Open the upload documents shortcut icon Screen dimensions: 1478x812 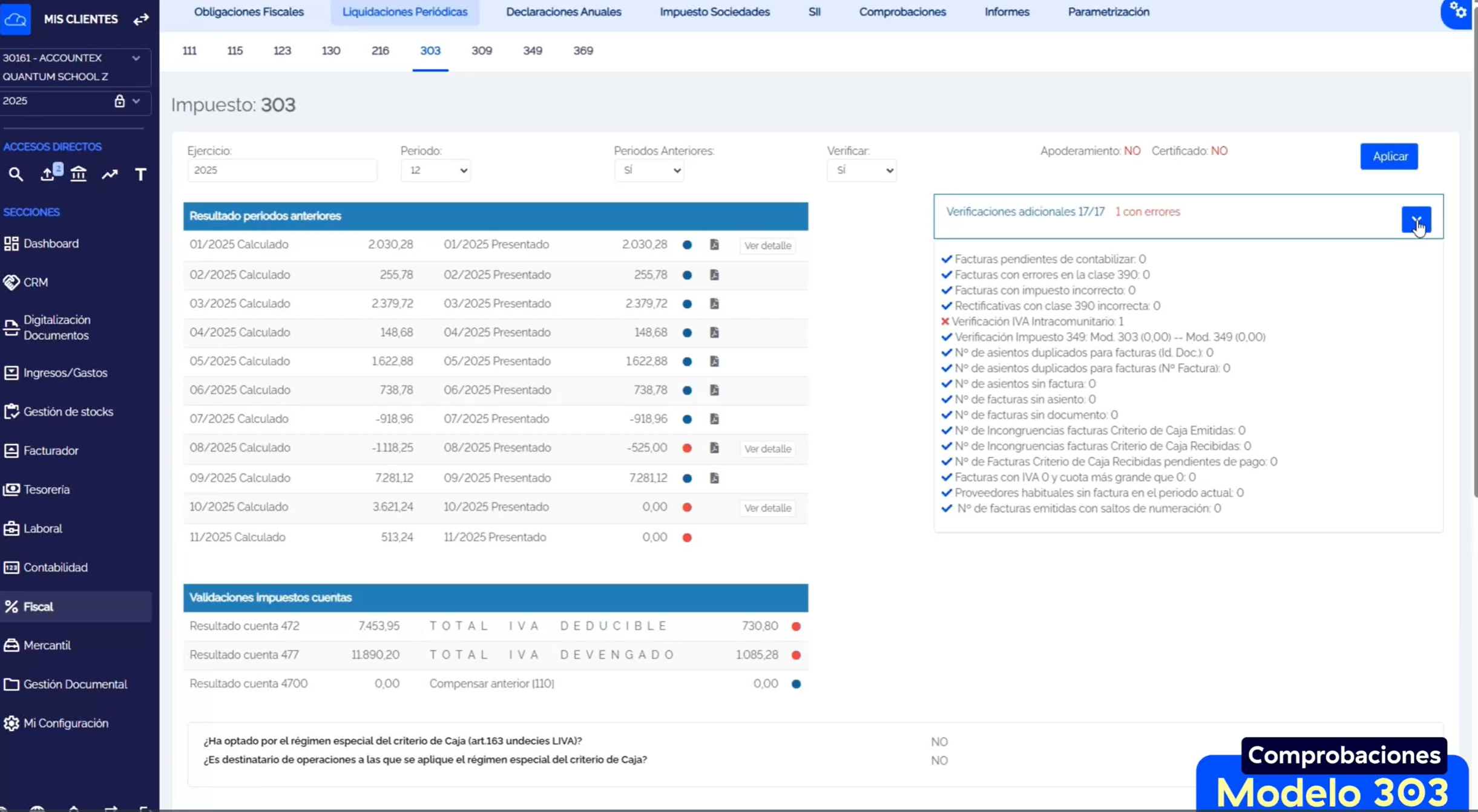(48, 174)
